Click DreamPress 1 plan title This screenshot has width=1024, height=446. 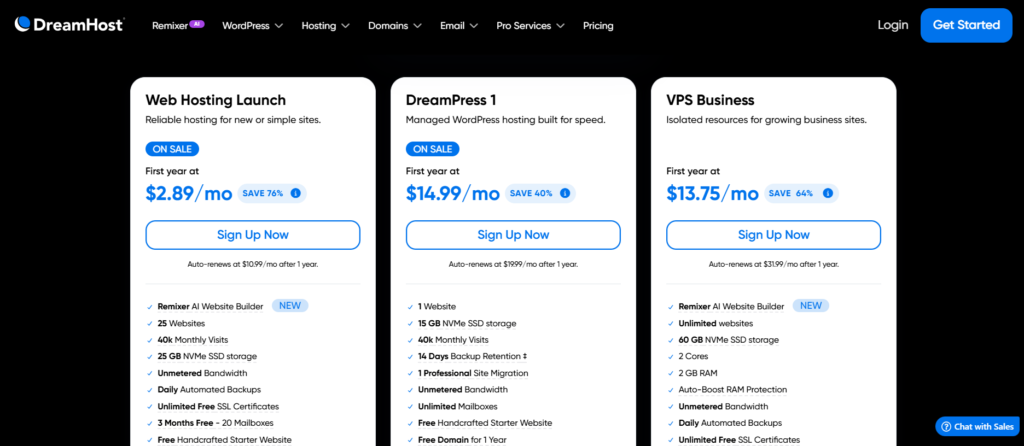point(451,100)
